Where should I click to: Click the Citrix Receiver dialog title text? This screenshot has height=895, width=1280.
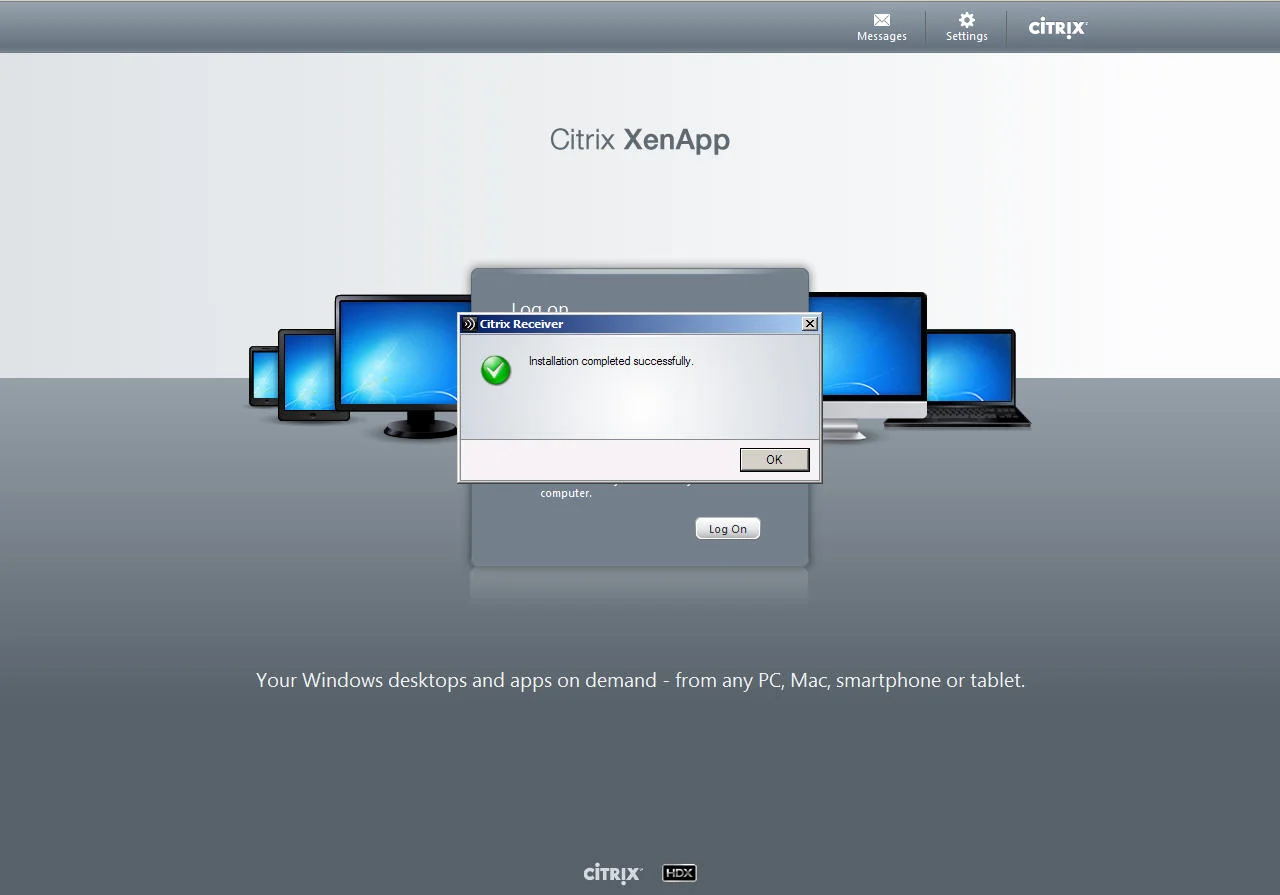coord(521,324)
